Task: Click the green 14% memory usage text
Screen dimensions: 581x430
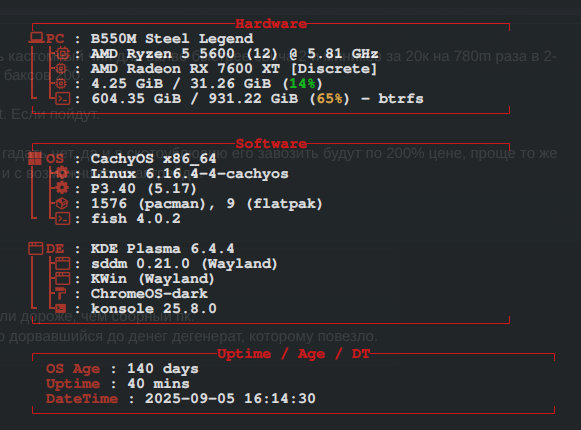Action: (x=302, y=83)
